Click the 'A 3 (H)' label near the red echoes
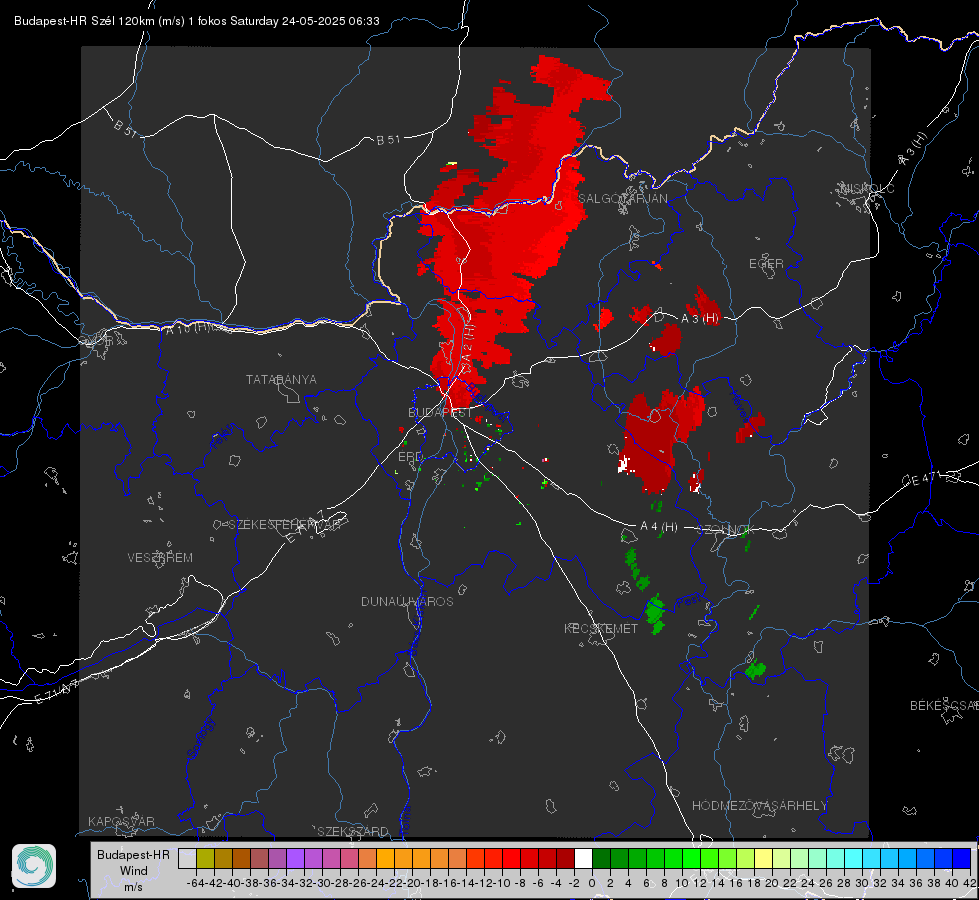Viewport: 979px width, 900px height. (x=699, y=319)
